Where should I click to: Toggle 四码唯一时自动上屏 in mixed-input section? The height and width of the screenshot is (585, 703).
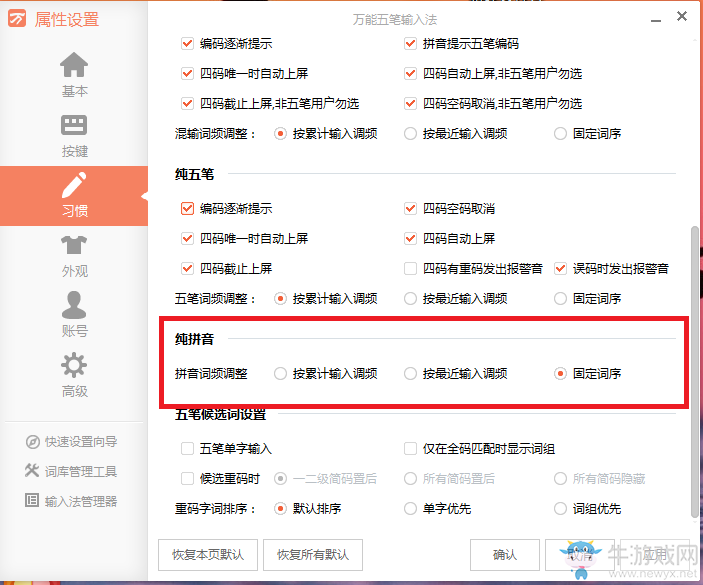click(187, 74)
